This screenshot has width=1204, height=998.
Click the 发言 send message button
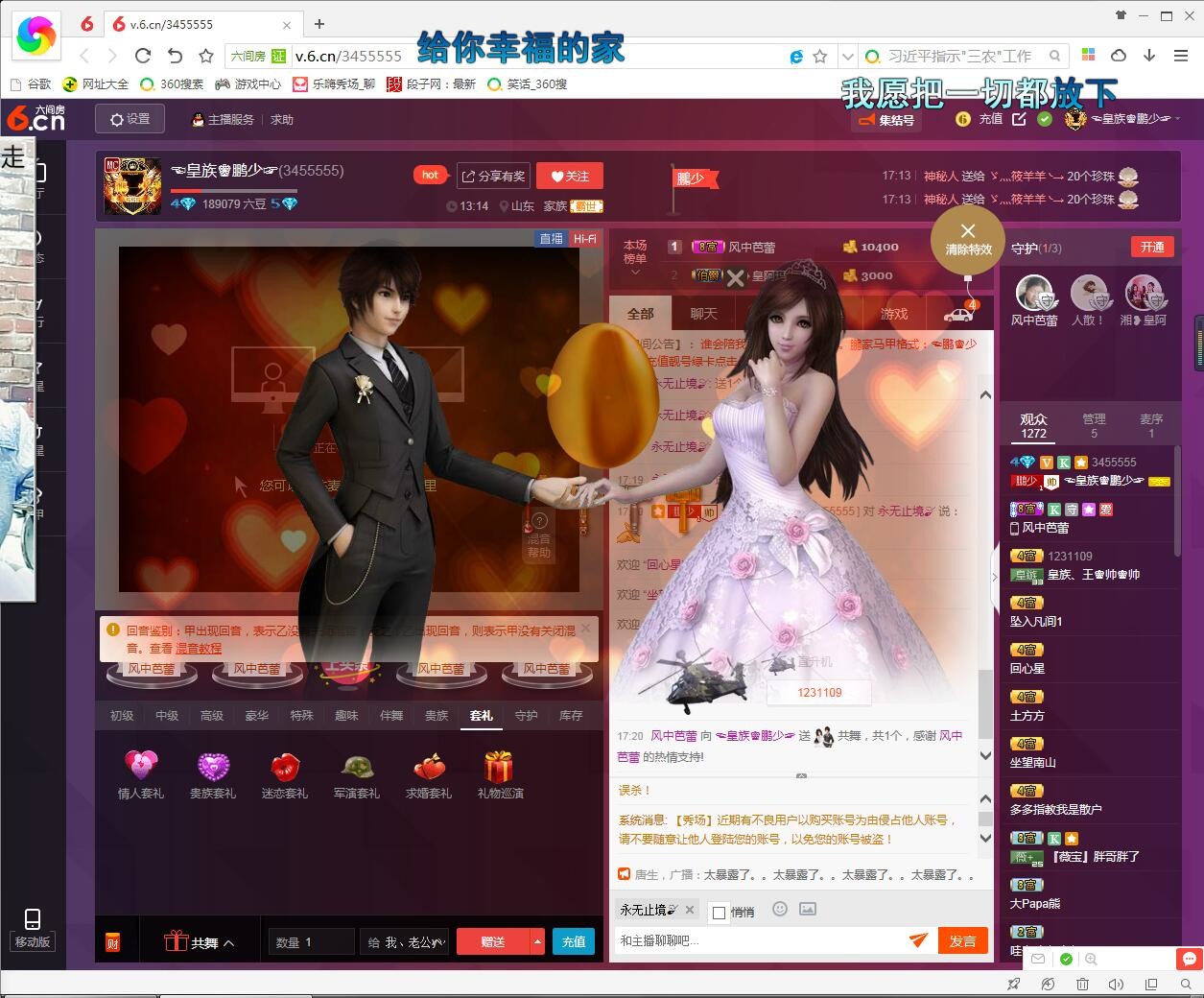coord(962,941)
